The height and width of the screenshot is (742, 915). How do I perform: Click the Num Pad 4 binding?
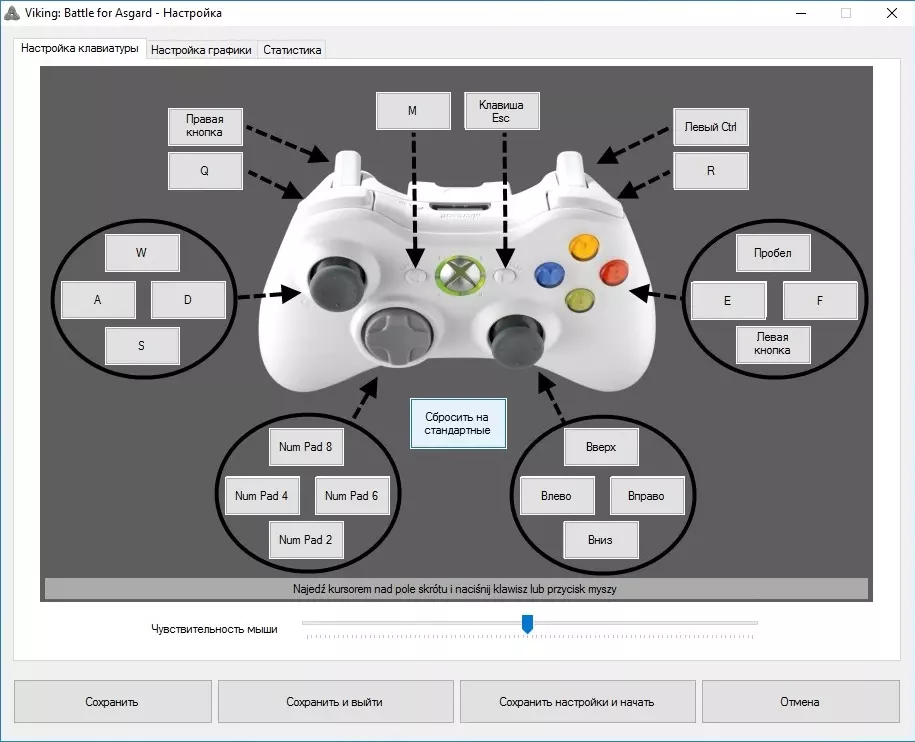click(x=262, y=496)
